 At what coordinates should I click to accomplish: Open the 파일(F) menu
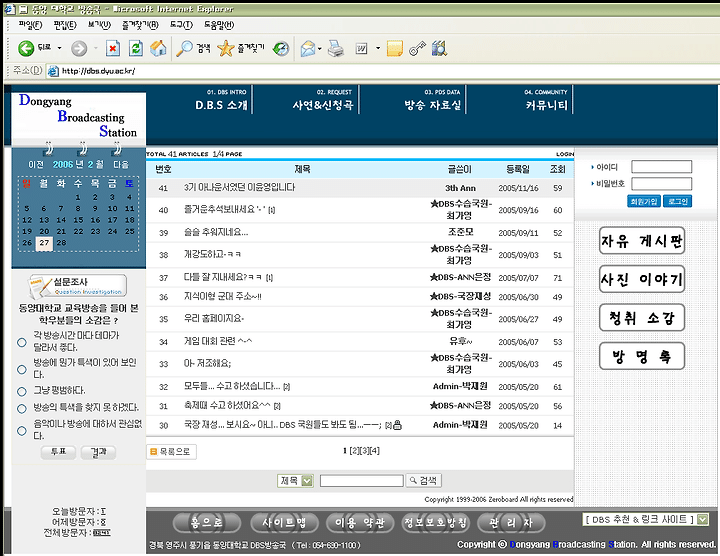click(x=30, y=25)
